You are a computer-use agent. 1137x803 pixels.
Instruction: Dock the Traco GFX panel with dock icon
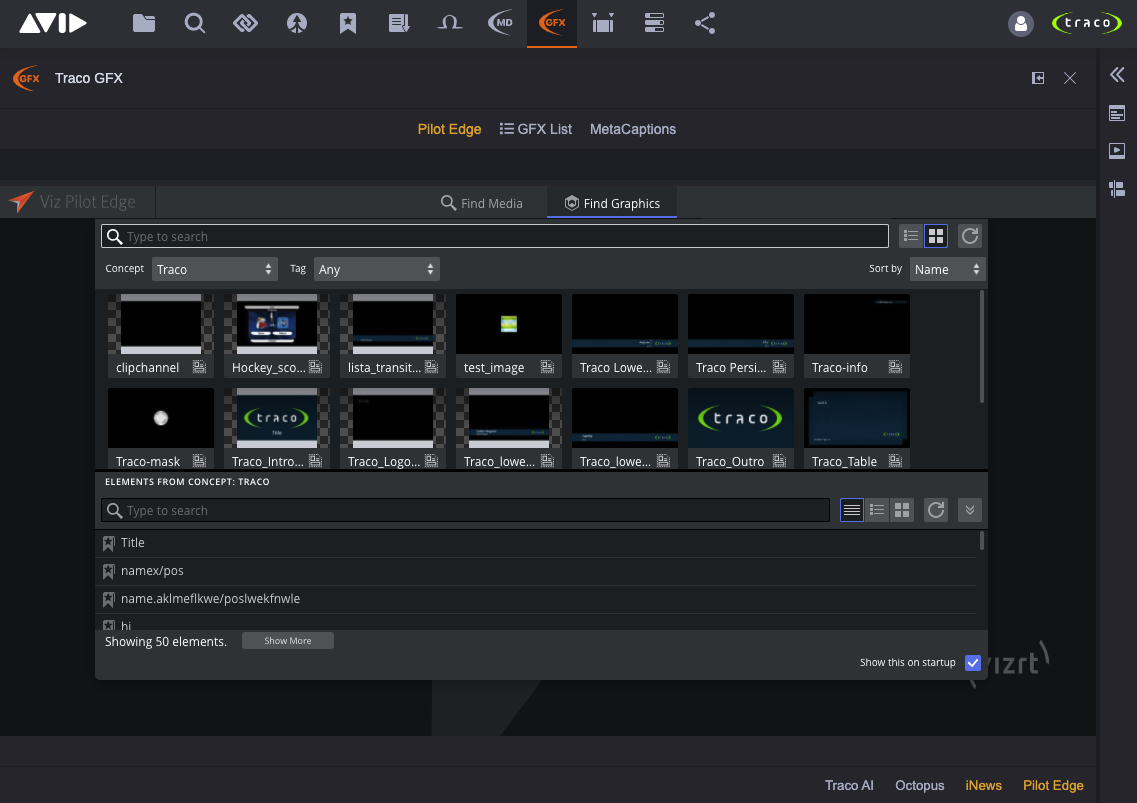[x=1038, y=78]
